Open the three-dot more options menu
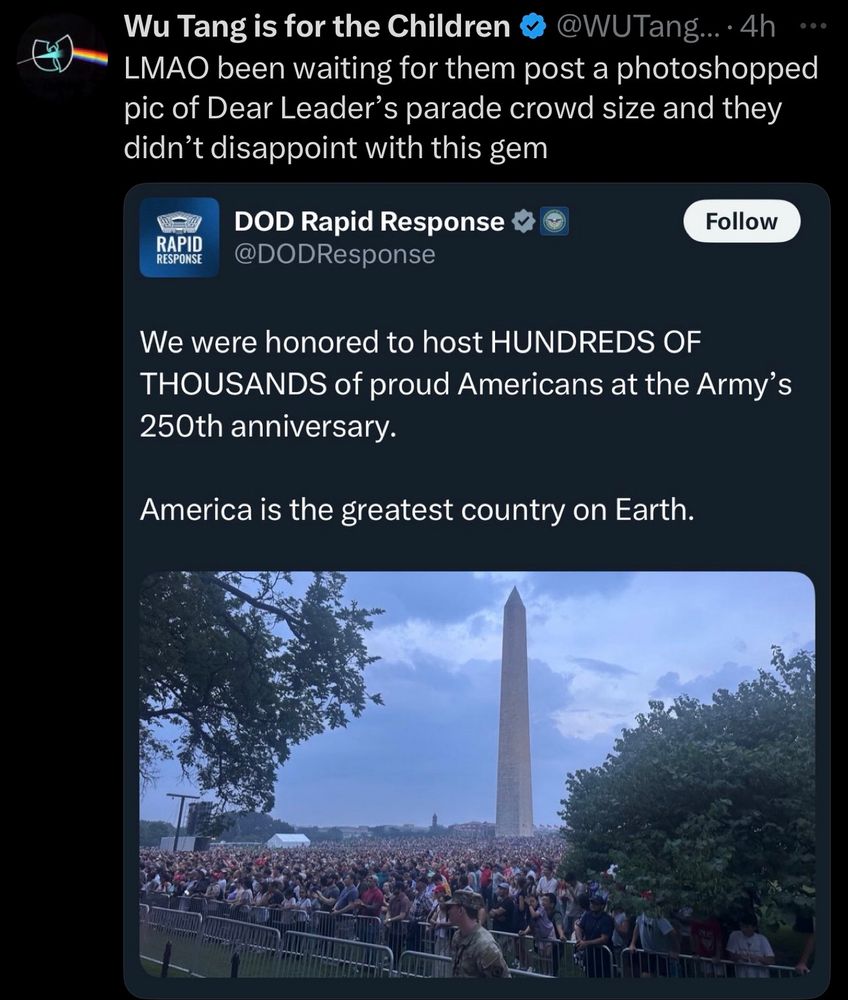This screenshot has height=1000, width=848. coord(813,27)
